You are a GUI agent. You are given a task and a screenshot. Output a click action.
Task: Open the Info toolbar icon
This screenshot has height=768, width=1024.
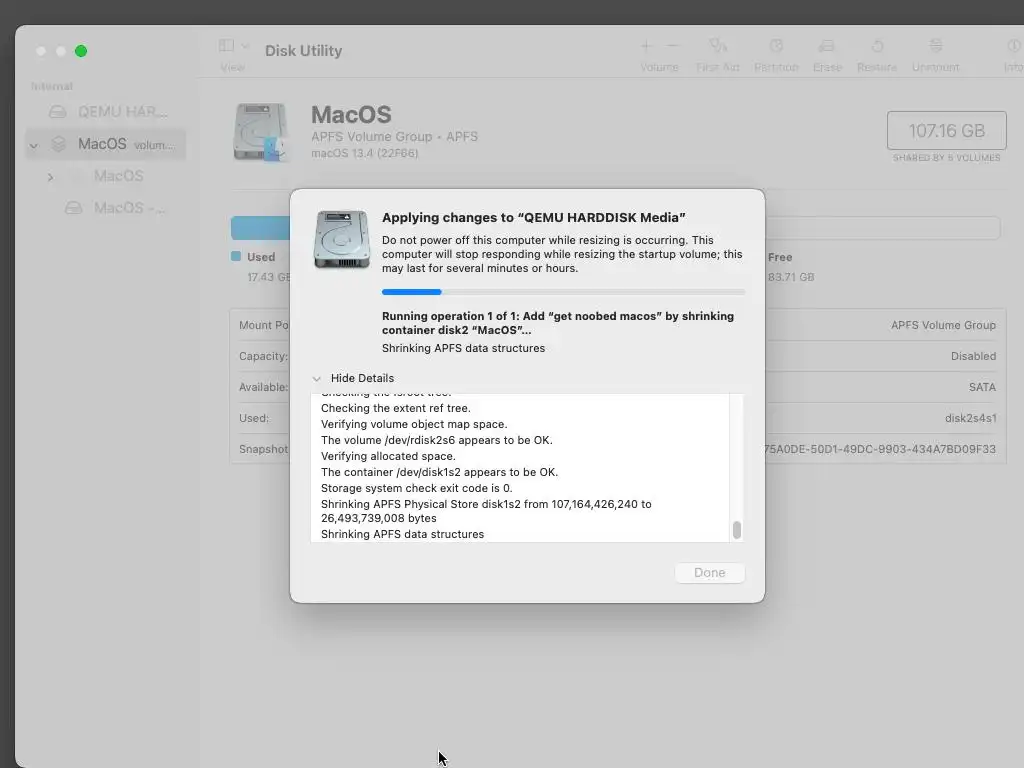coord(1014,45)
